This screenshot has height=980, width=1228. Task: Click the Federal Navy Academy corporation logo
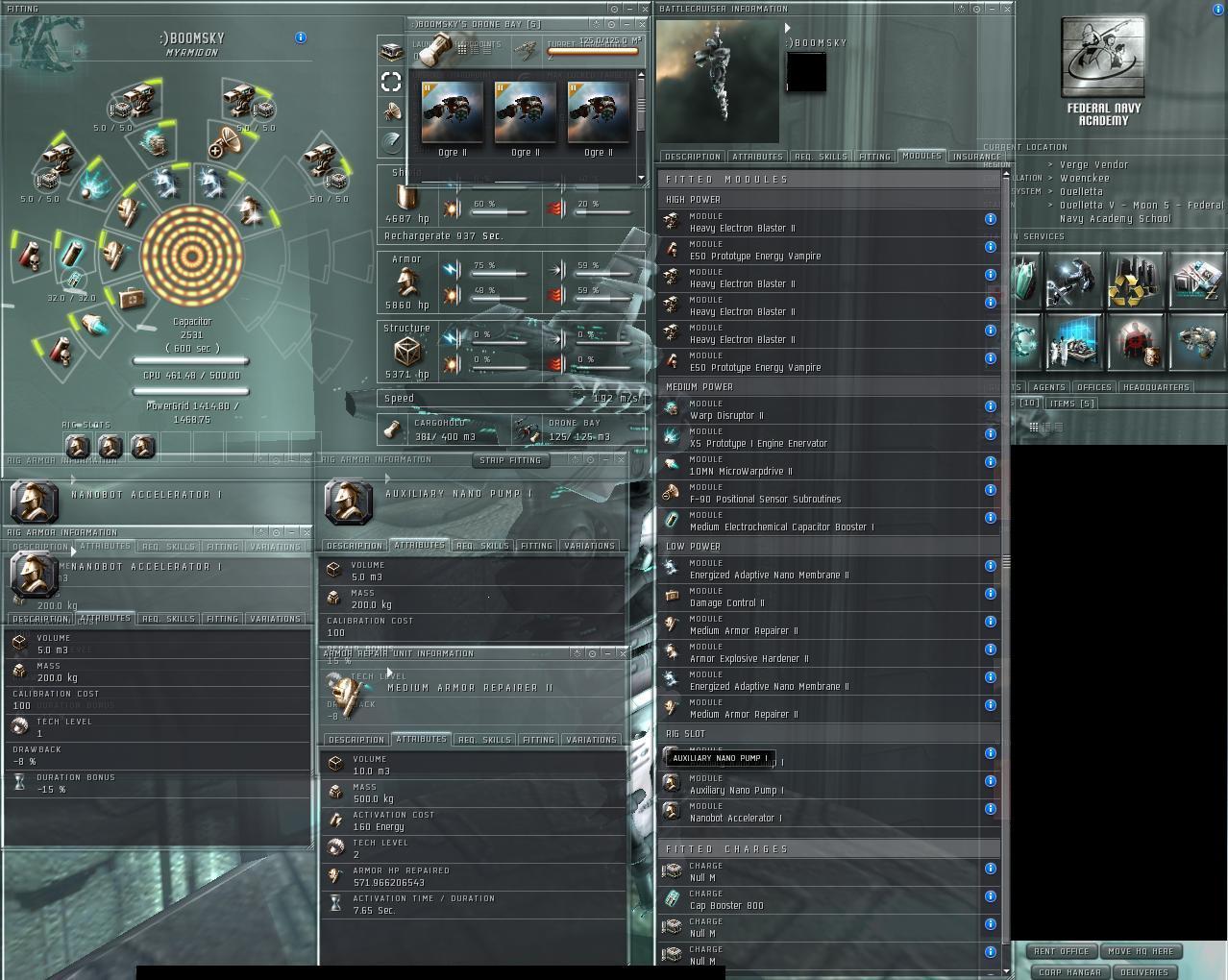tap(1103, 58)
